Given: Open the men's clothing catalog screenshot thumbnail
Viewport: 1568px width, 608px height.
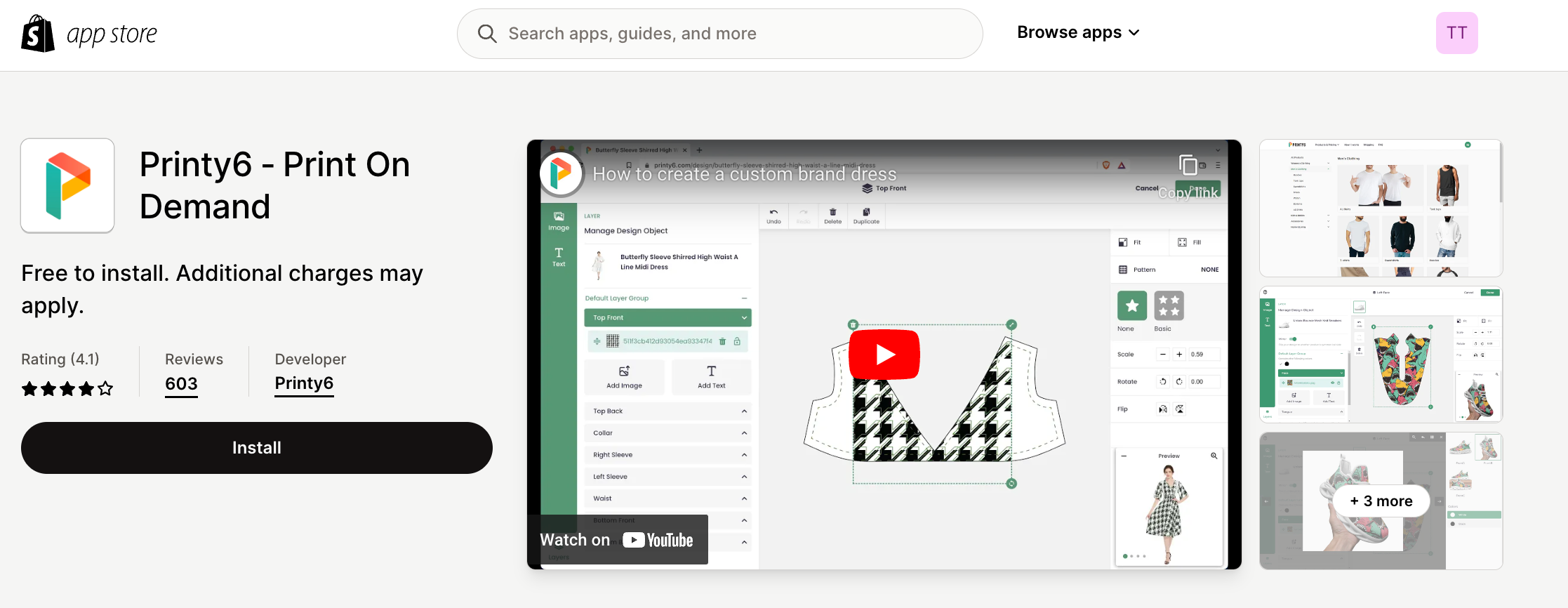Looking at the screenshot, I should point(1381,208).
